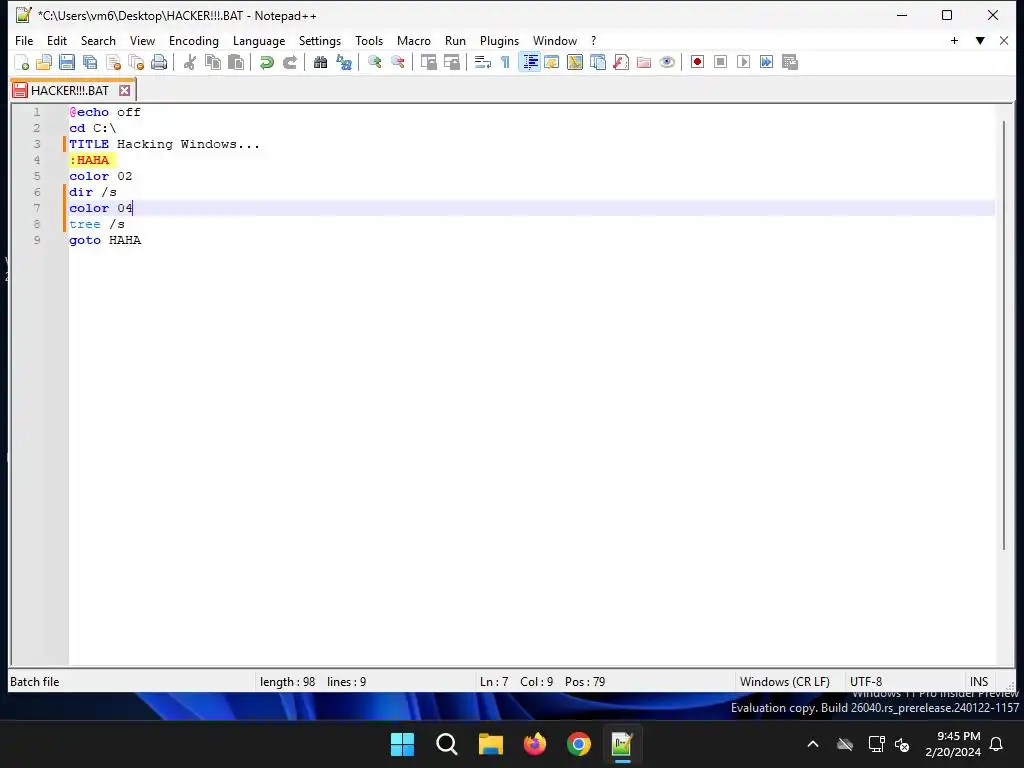Cut selection with the scissors icon
Image resolution: width=1024 pixels, height=768 pixels.
click(189, 62)
